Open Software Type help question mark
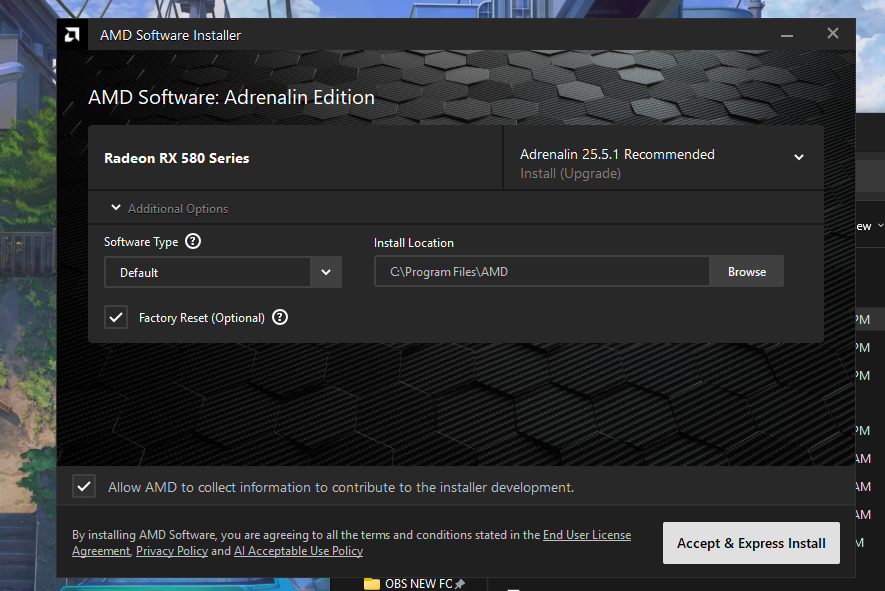Screen dimensions: 885x591 (193, 242)
